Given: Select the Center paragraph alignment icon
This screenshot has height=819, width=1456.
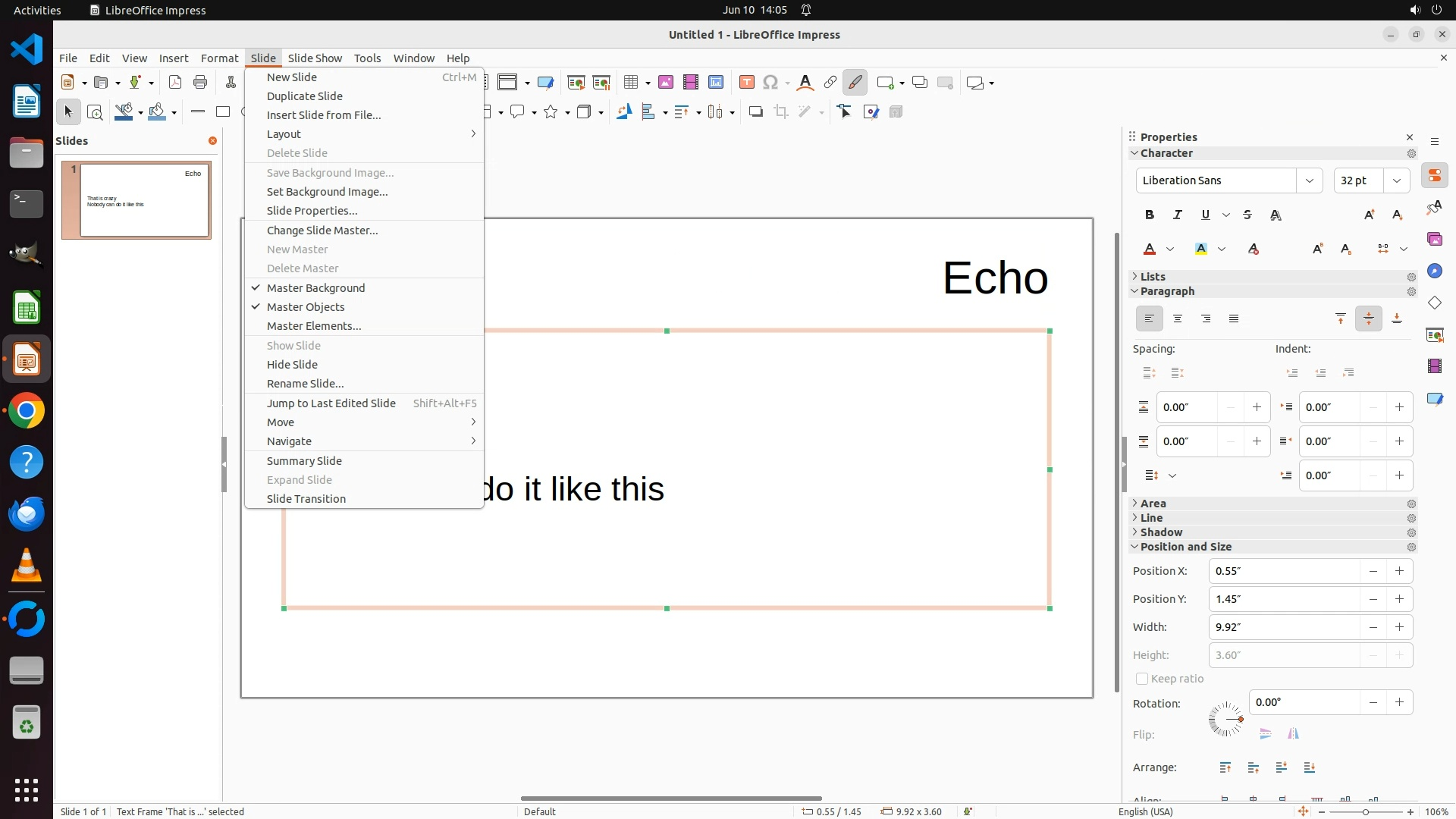Looking at the screenshot, I should 1178,319.
